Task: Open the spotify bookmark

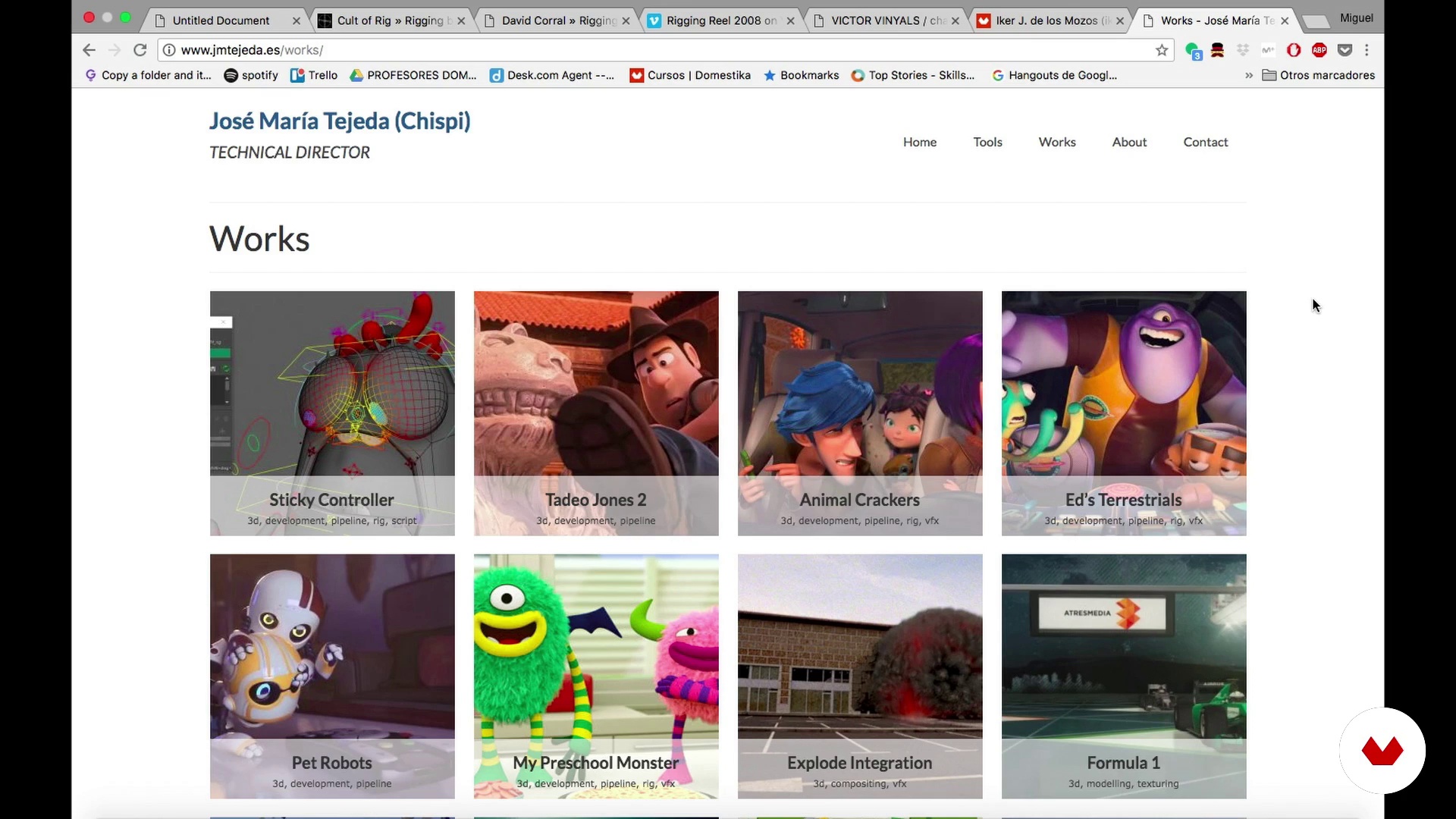Action: pos(251,75)
